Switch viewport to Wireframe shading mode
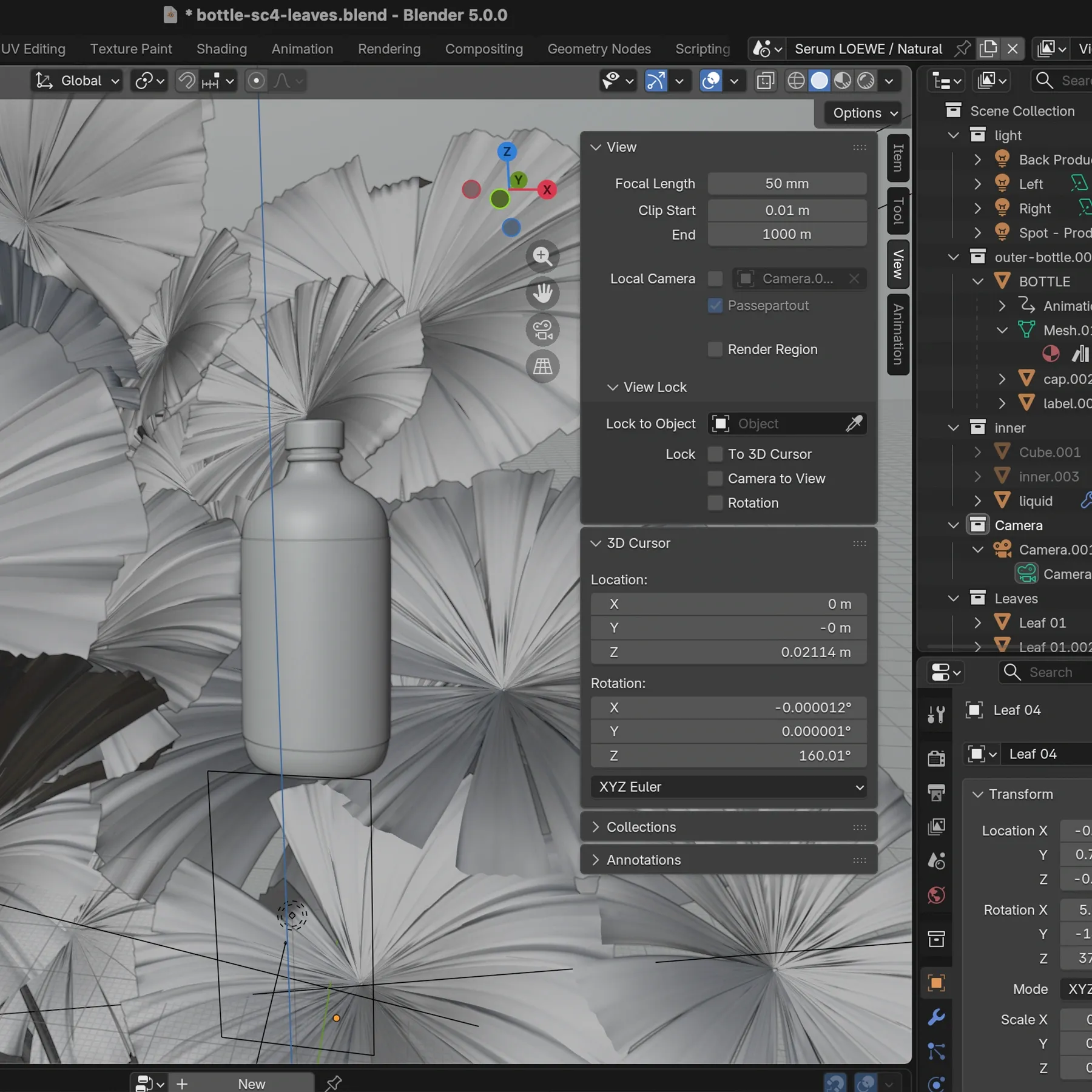1092x1092 pixels. tap(796, 81)
